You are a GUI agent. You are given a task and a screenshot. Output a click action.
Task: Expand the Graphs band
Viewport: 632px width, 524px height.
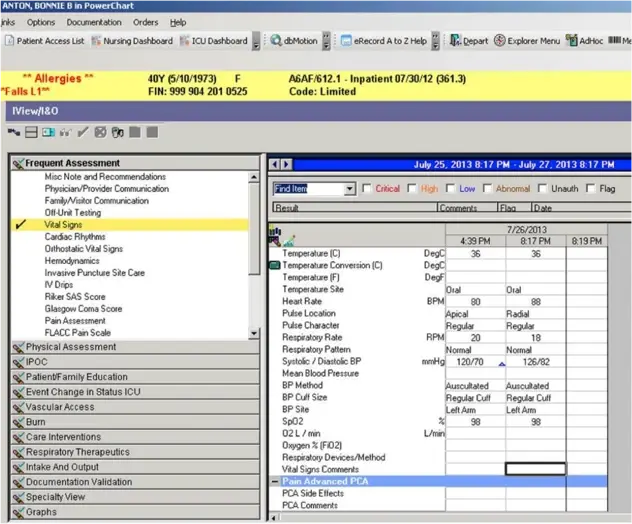[135, 512]
